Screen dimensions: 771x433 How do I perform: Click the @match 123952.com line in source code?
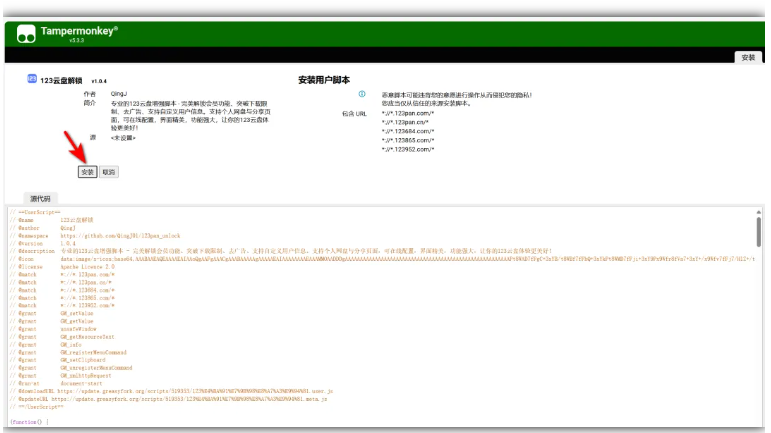coord(62,306)
